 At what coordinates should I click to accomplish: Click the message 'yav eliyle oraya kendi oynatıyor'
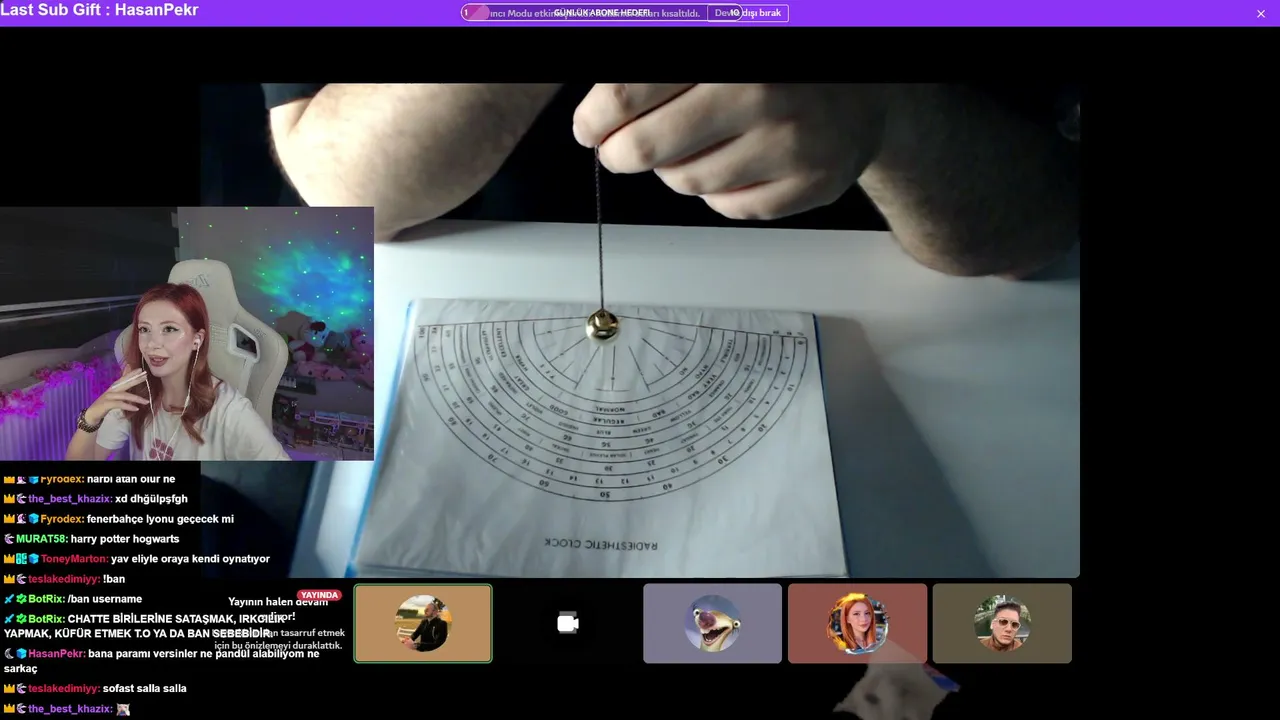point(190,559)
